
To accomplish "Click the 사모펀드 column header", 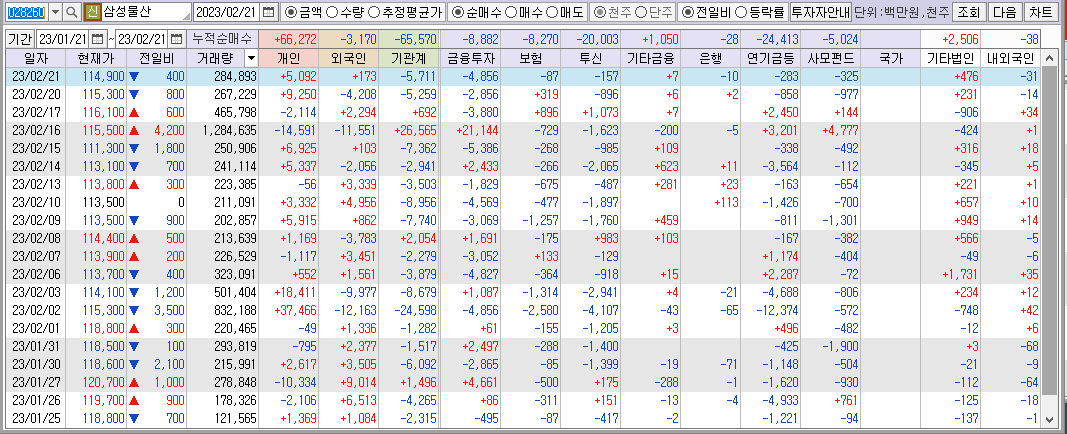I will click(x=831, y=59).
